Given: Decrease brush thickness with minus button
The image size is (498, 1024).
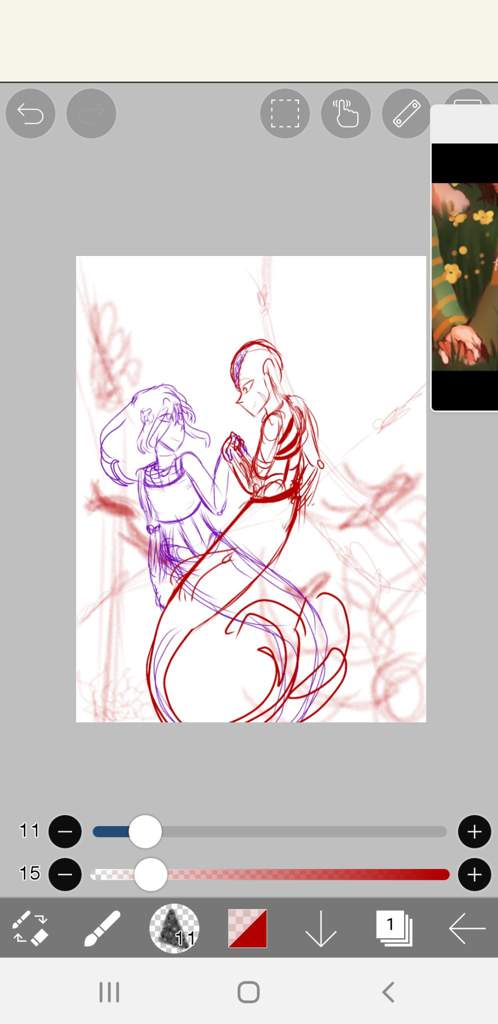Looking at the screenshot, I should 65,832.
